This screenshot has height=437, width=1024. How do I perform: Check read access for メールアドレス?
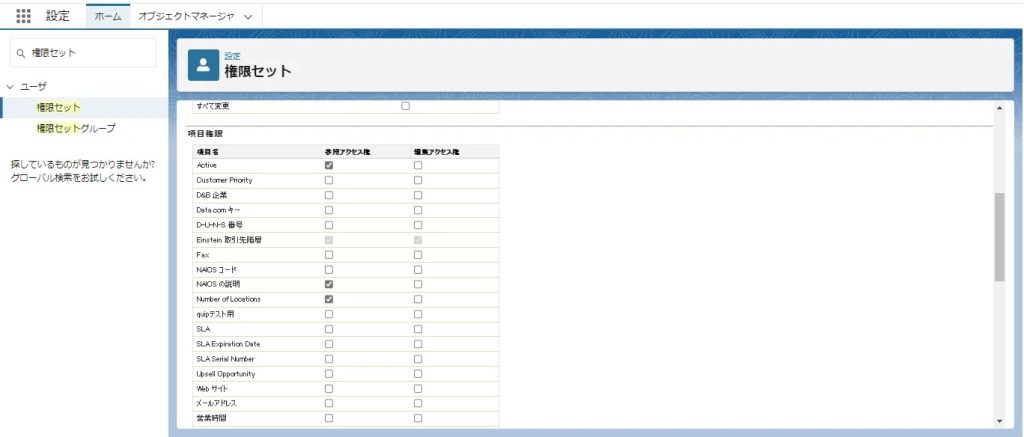(328, 404)
